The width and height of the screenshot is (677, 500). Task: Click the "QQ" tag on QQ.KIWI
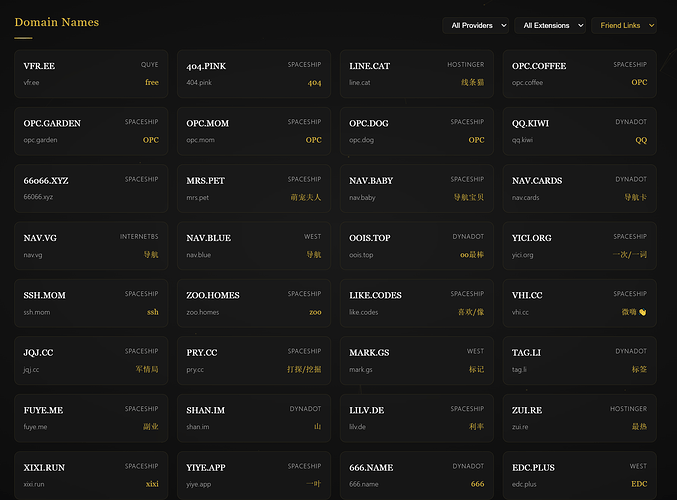tap(641, 140)
